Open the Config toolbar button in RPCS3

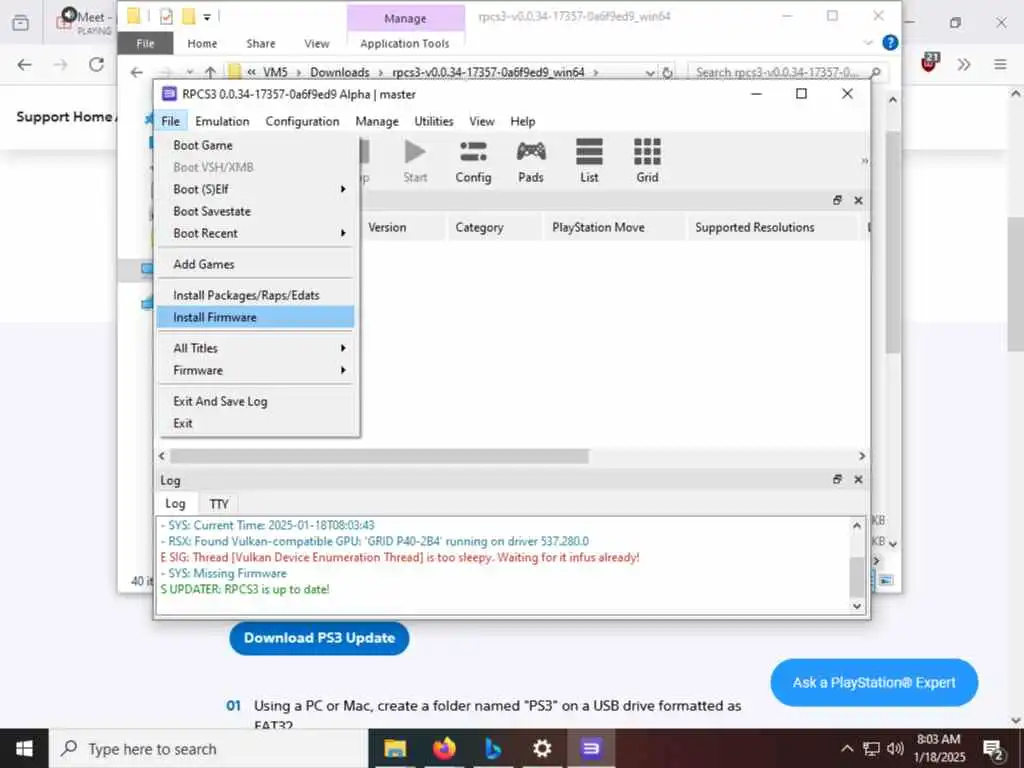[473, 161]
